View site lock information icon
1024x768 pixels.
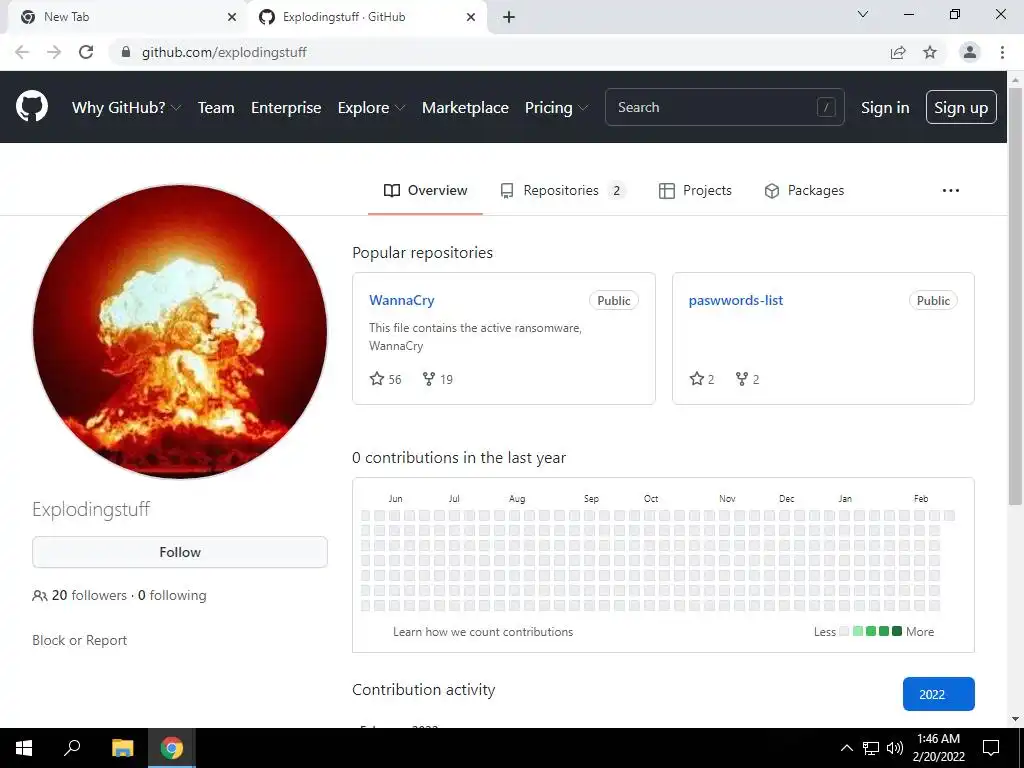[126, 52]
